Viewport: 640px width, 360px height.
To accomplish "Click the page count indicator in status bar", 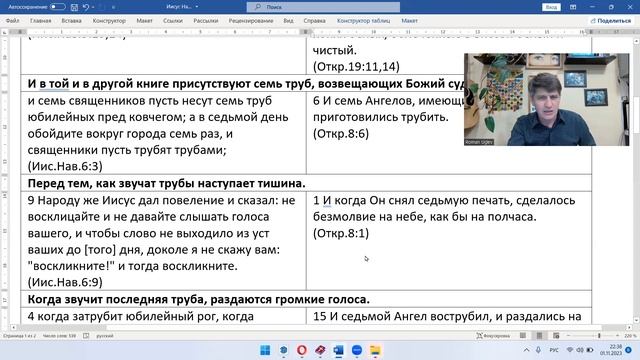I will coord(20,336).
